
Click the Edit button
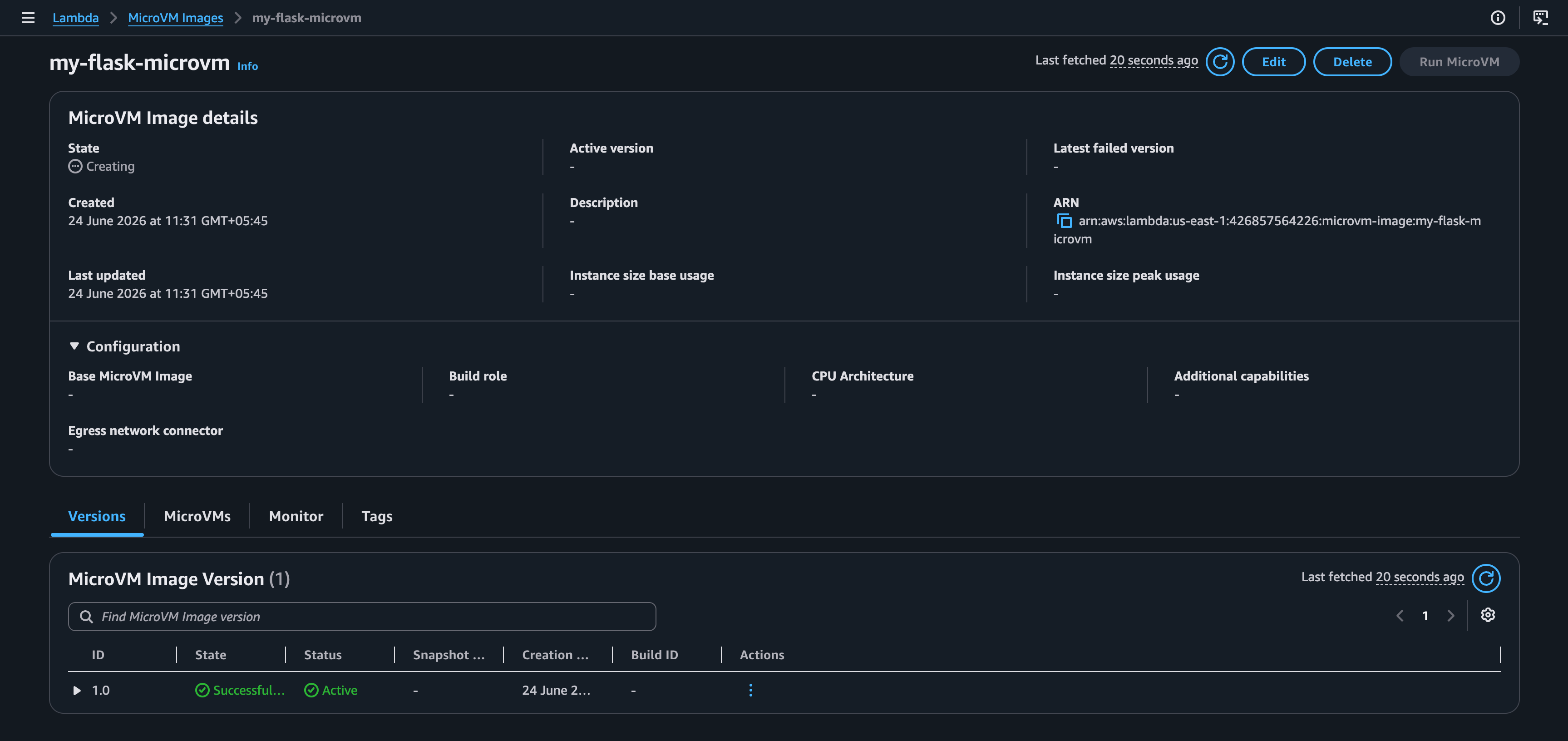(x=1273, y=61)
